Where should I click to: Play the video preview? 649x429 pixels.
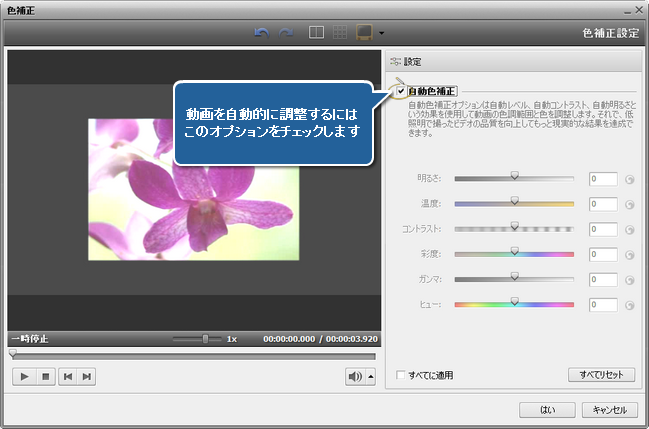(24, 376)
